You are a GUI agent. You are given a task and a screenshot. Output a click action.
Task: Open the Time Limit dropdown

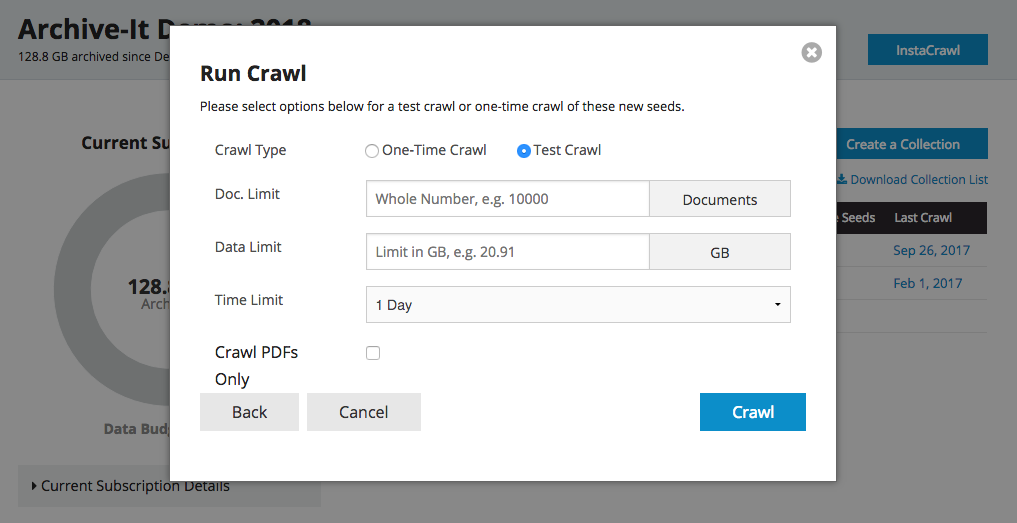point(578,305)
